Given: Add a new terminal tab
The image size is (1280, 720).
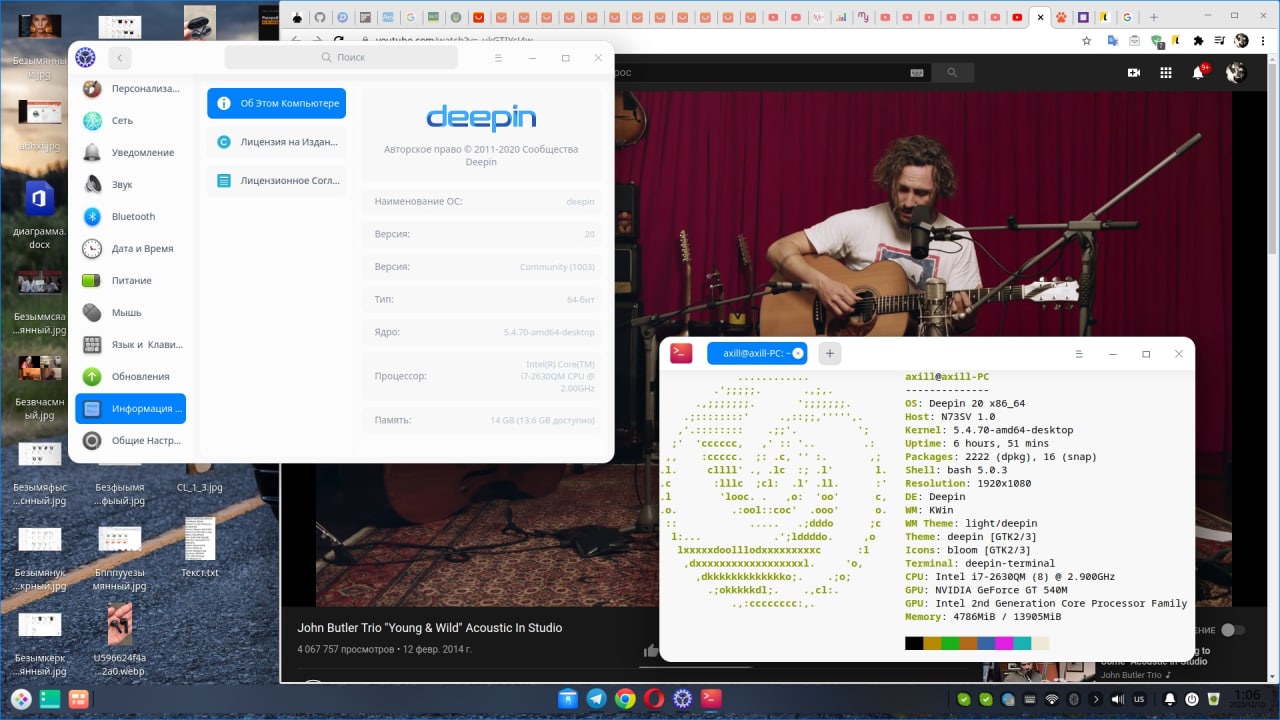Looking at the screenshot, I should point(829,353).
